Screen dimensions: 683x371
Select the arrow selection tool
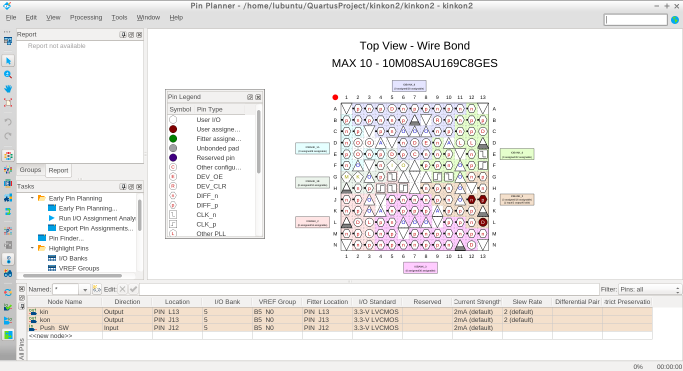8,61
